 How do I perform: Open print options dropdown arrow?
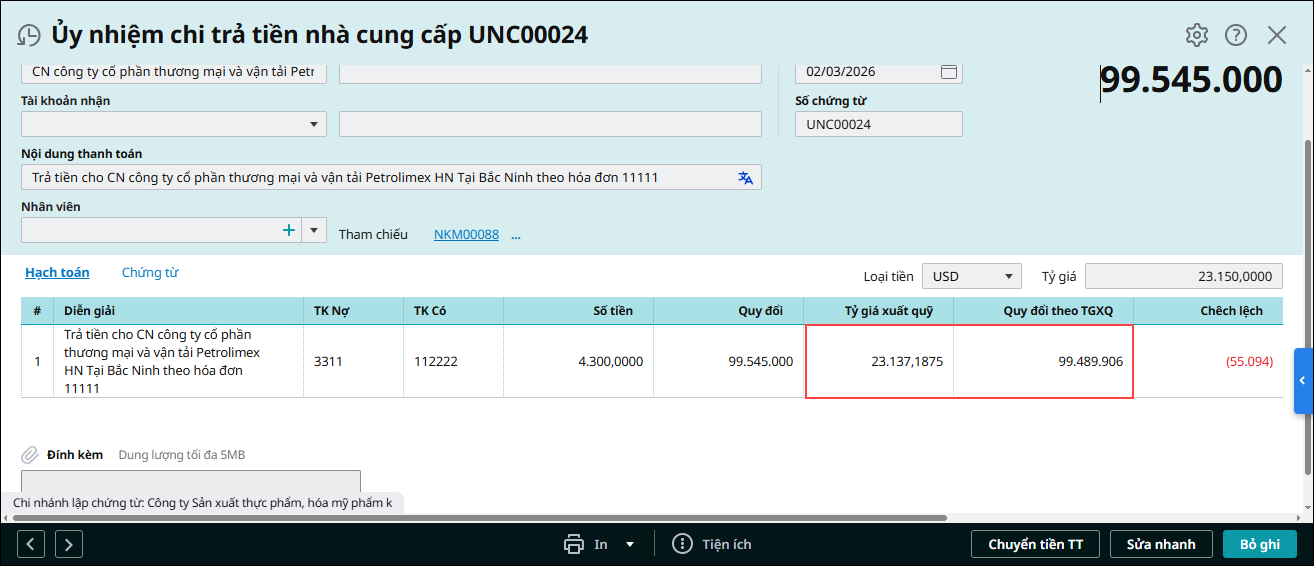[630, 545]
